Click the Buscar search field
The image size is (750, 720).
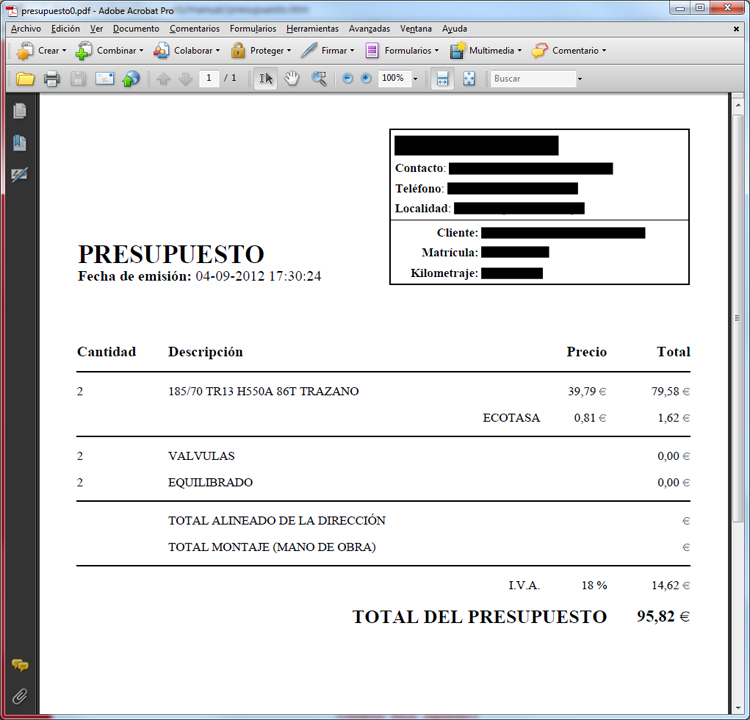pyautogui.click(x=533, y=78)
